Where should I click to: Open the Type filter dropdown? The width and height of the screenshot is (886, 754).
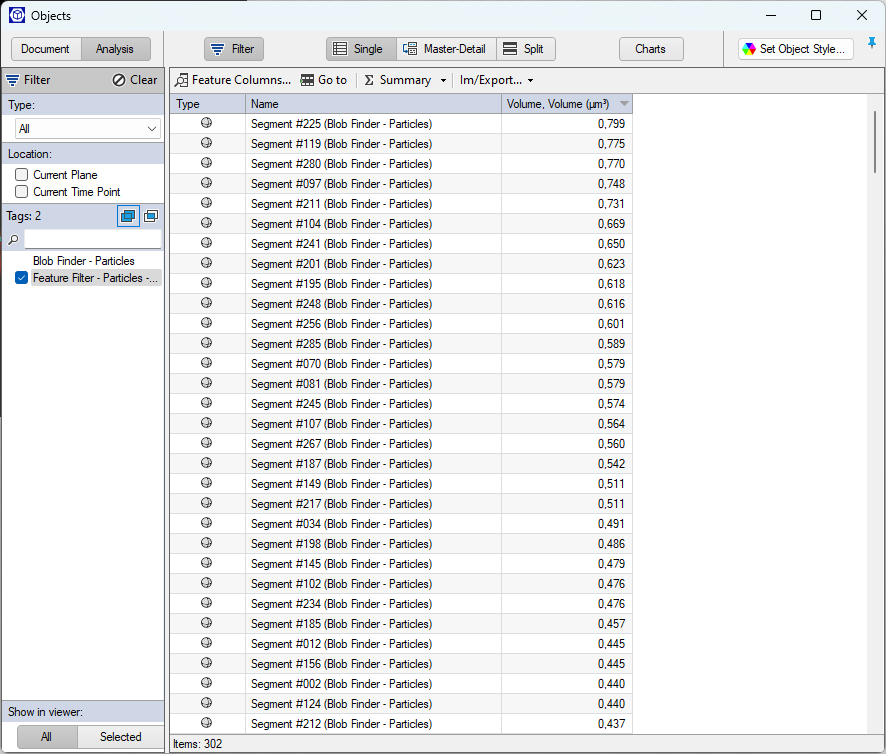pyautogui.click(x=86, y=128)
